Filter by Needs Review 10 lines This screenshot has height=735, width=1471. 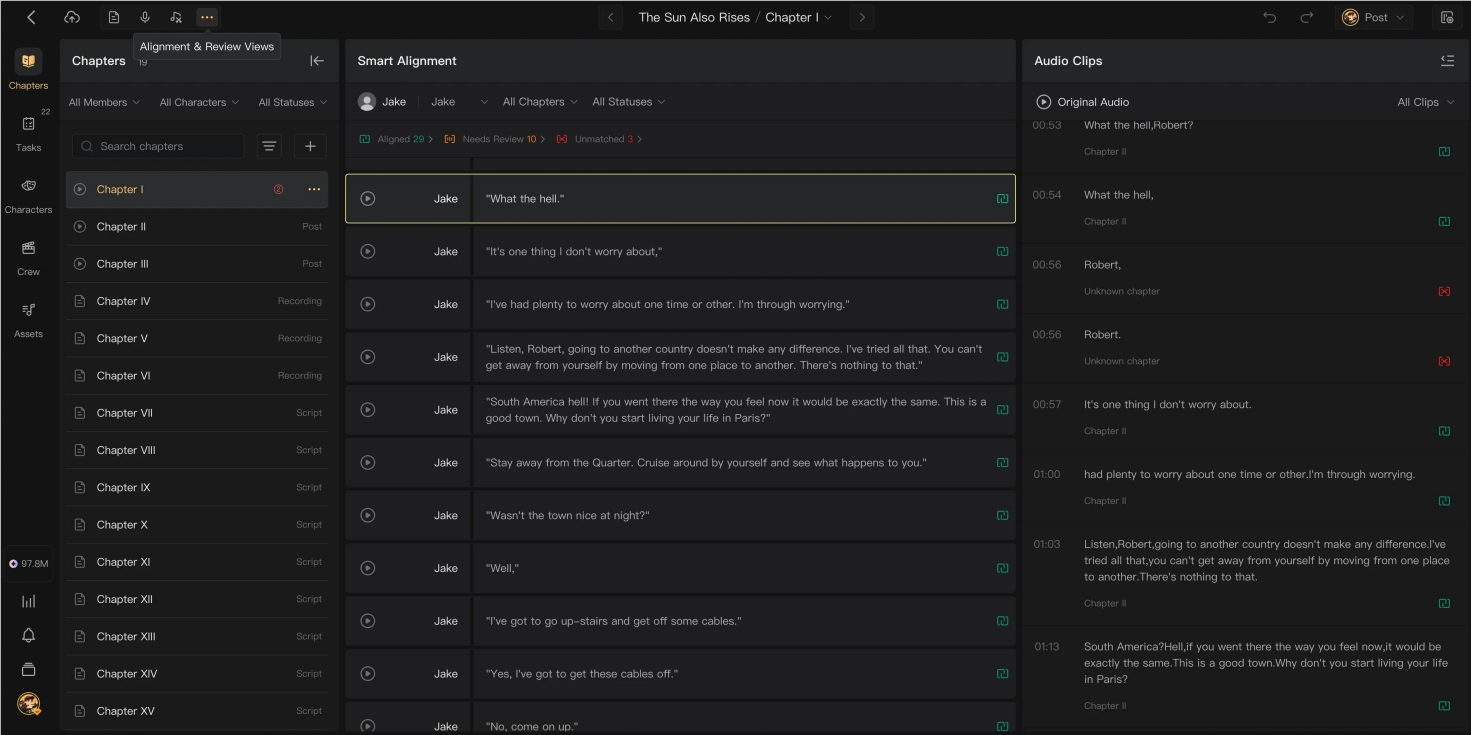495,139
